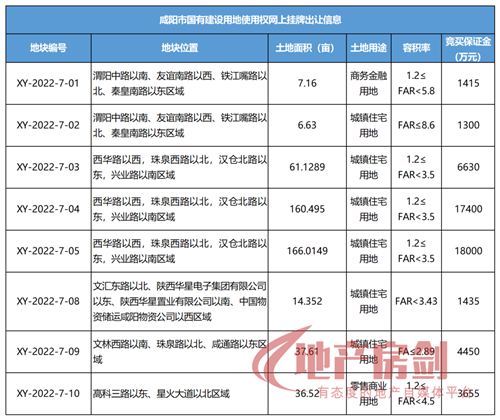This screenshot has height=420, width=500.
Task: Click the 竞买保证金 (万元) column header
Action: (468, 48)
